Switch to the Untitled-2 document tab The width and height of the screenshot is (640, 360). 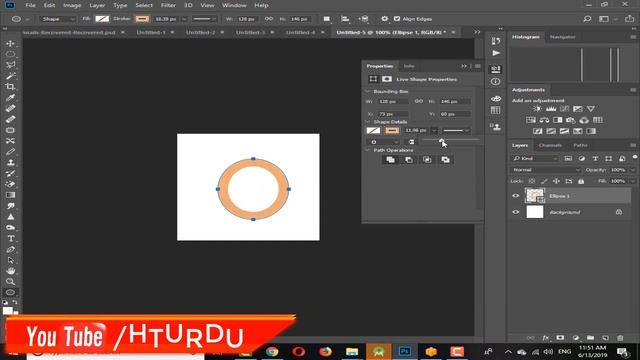[x=200, y=32]
